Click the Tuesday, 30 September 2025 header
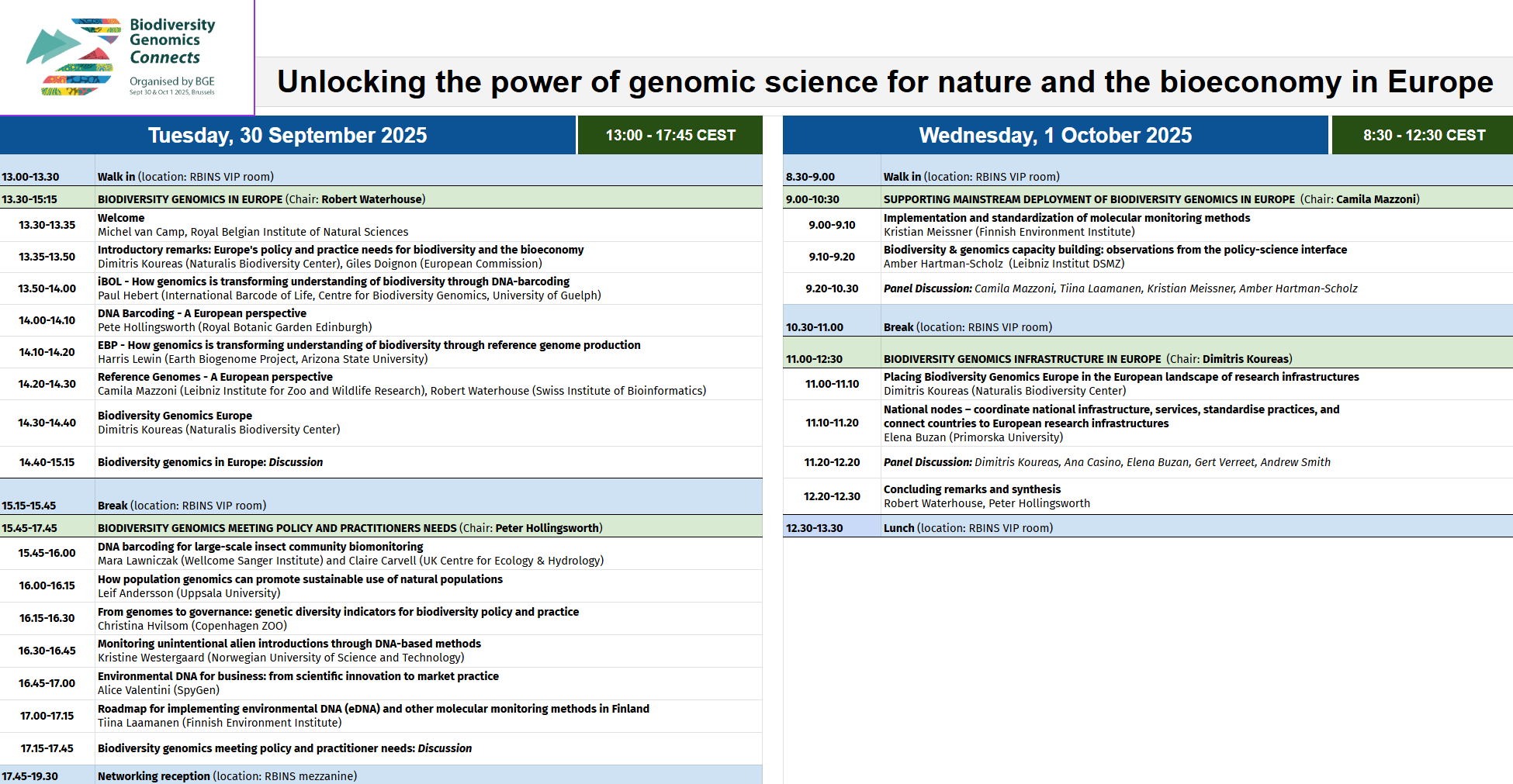This screenshot has width=1513, height=784. [287, 136]
